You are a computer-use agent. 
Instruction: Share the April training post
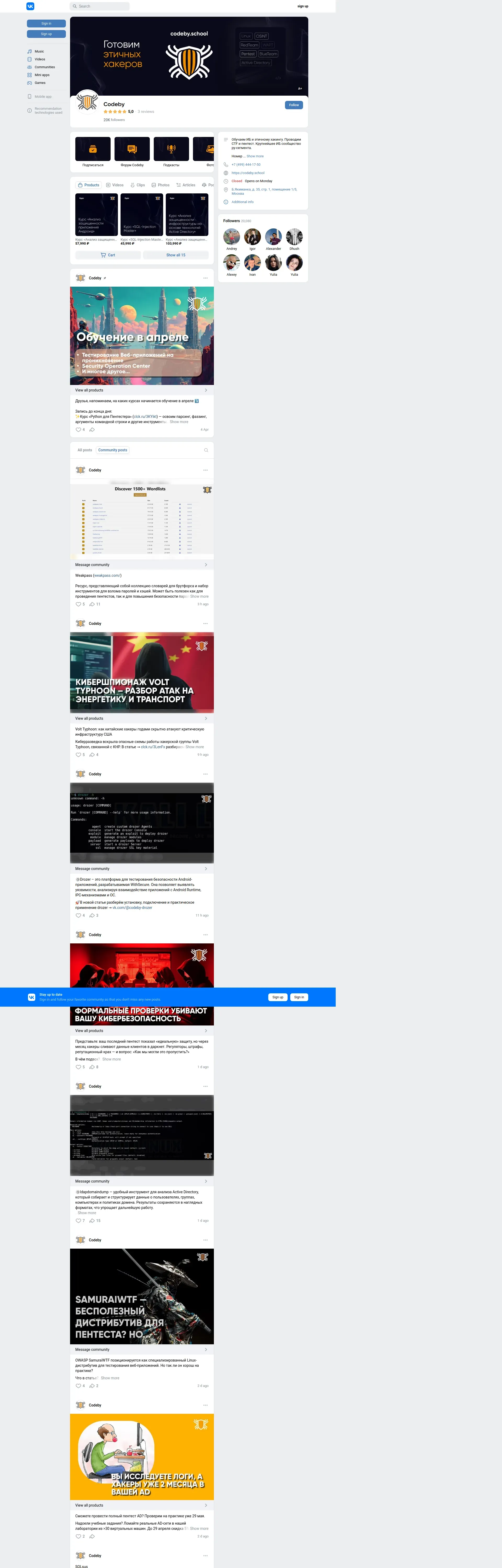pyautogui.click(x=92, y=430)
